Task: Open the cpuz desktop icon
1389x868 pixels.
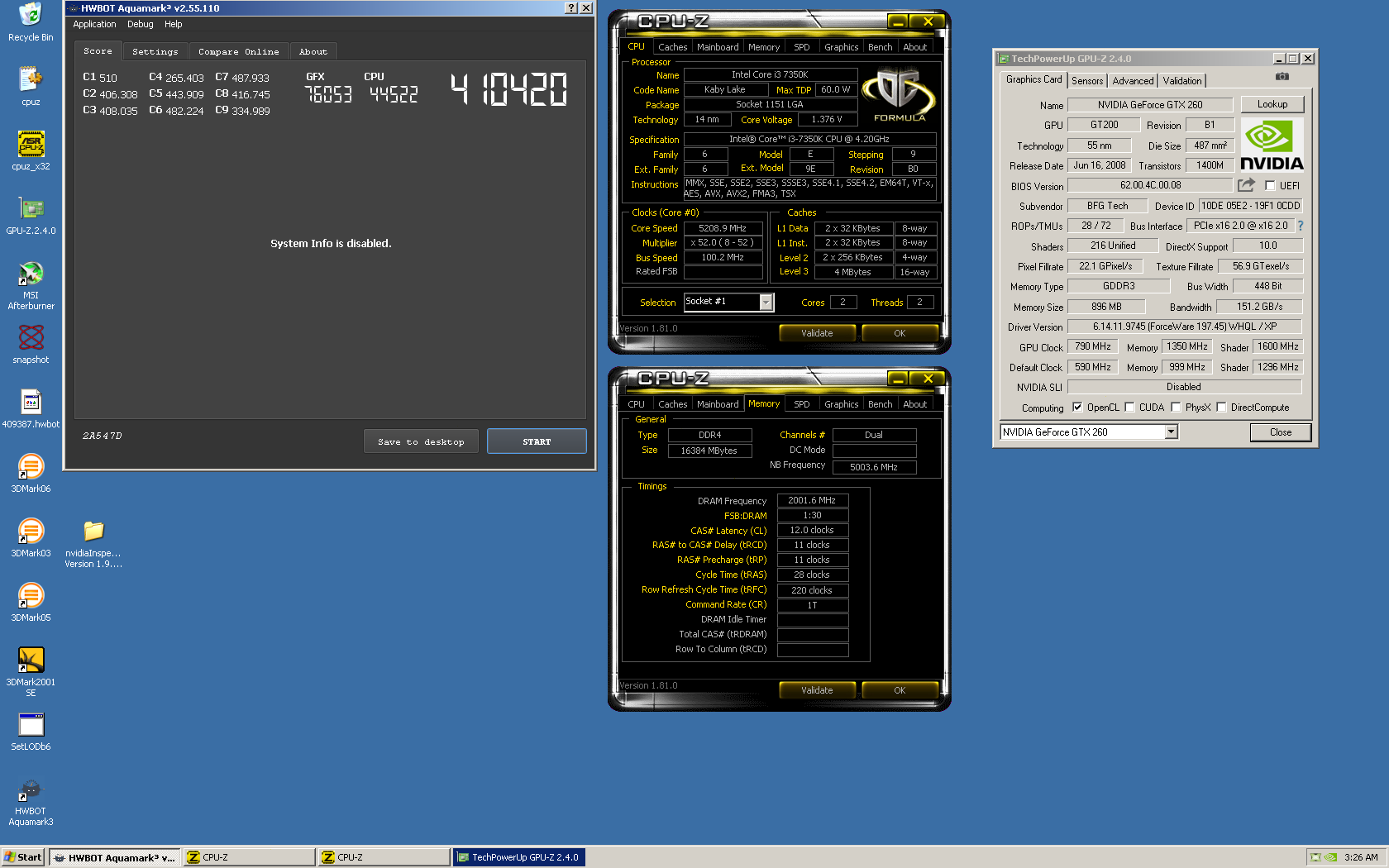Action: (x=31, y=86)
